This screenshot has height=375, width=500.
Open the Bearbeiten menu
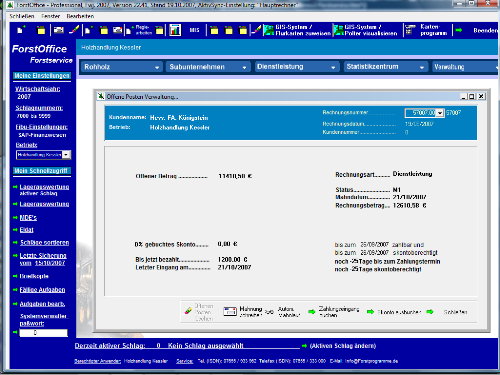click(80, 16)
